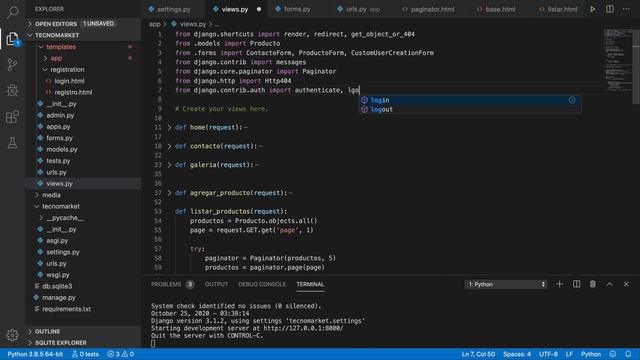
Task: Open db.sqlite3 in the explorer
Action: (84, 286)
